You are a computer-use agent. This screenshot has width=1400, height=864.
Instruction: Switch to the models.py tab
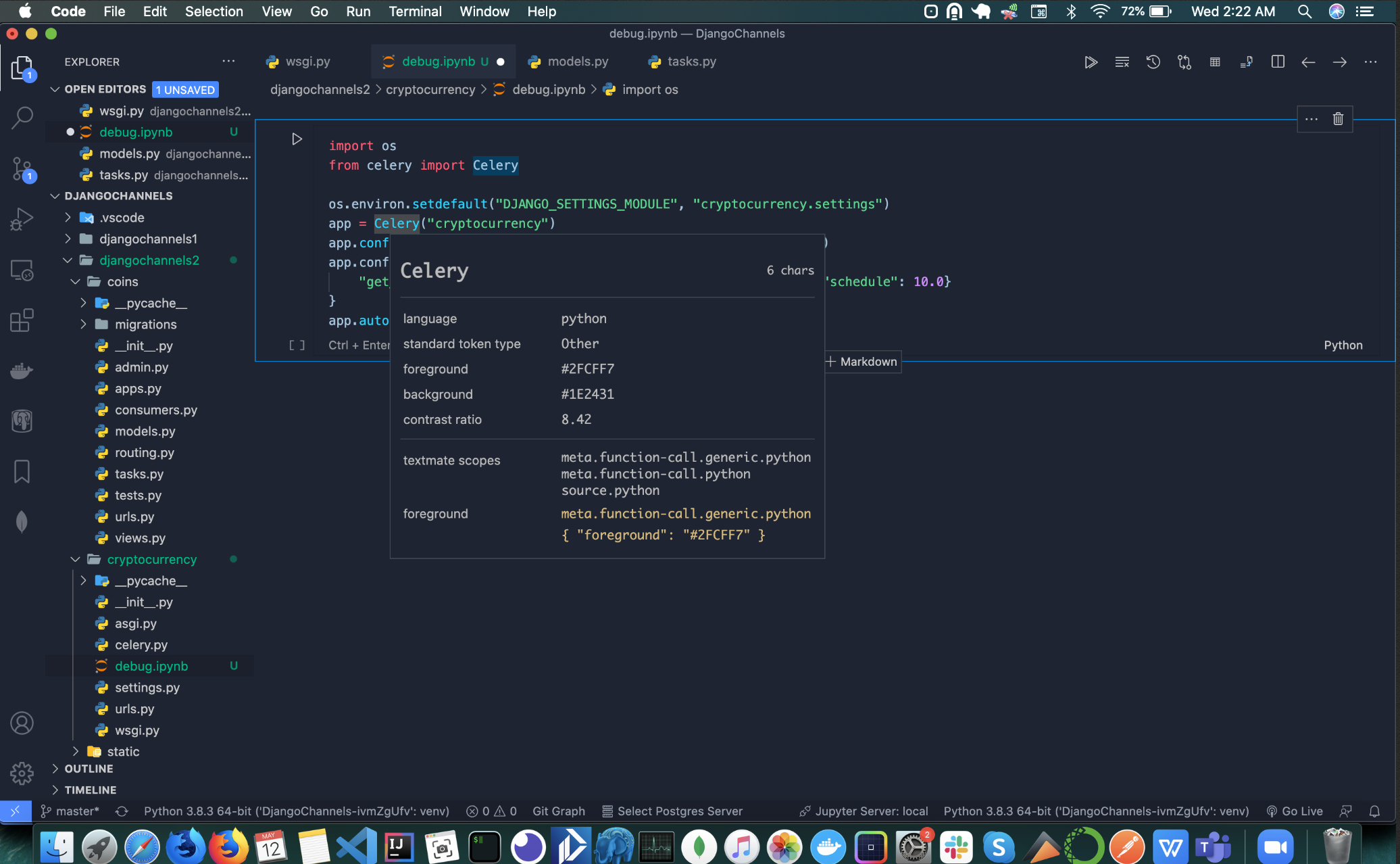tap(578, 62)
